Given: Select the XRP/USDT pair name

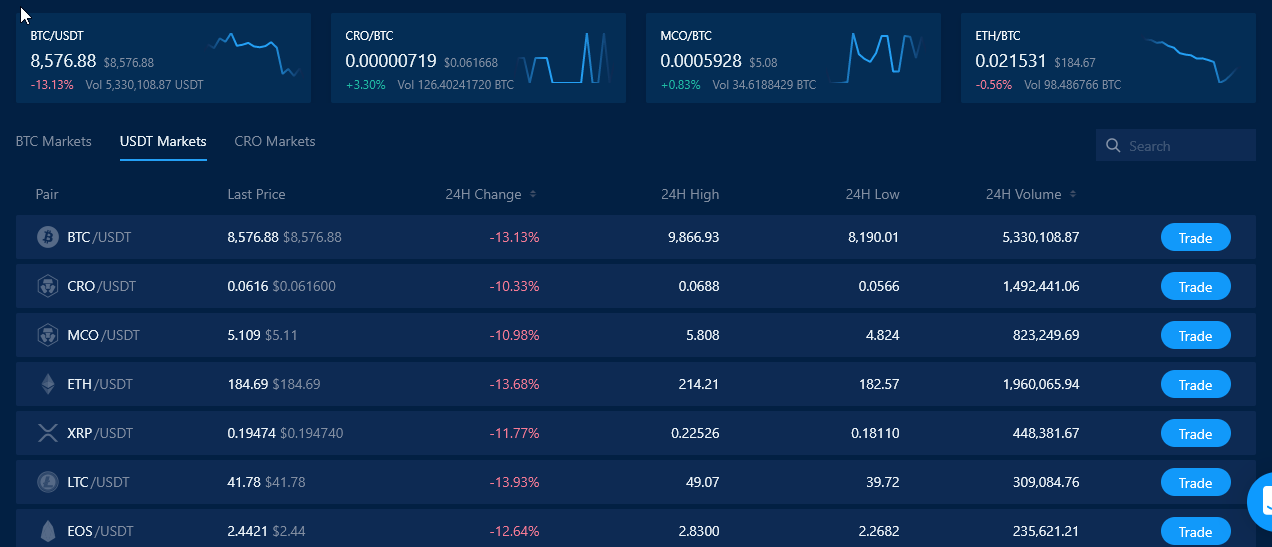Looking at the screenshot, I should 100,433.
